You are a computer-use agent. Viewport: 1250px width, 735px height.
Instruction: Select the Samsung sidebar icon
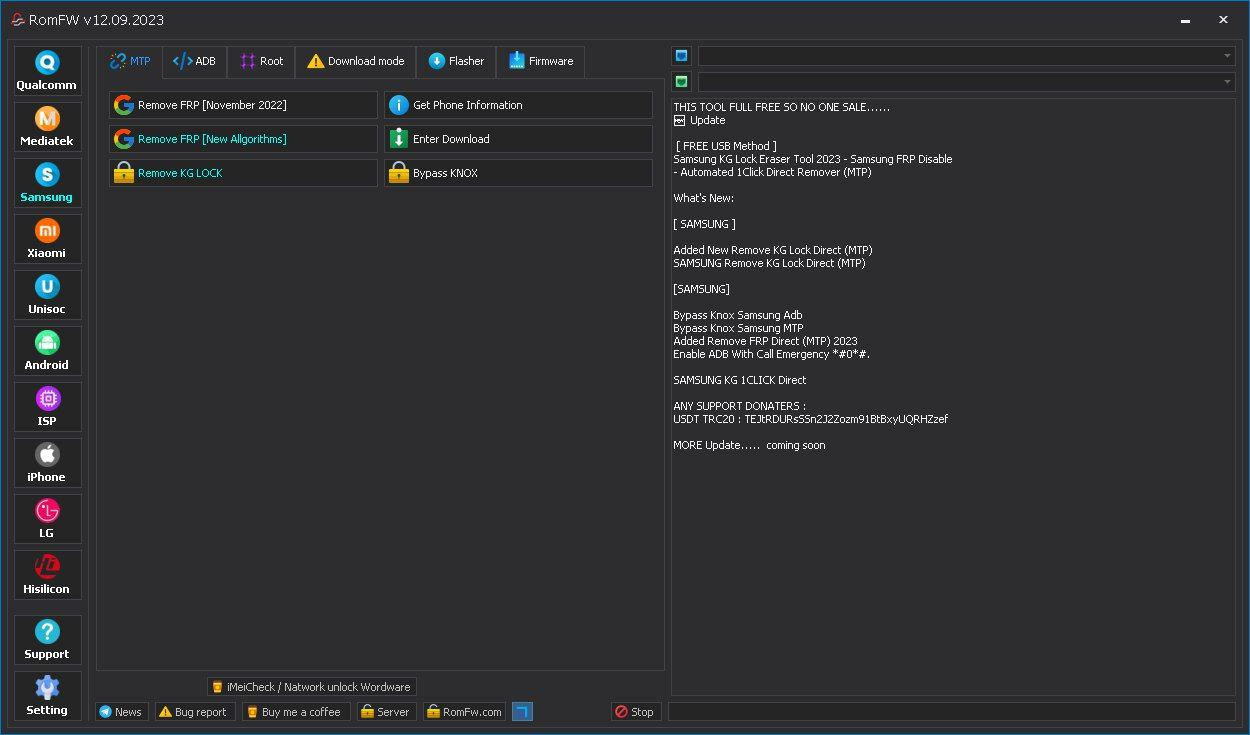click(47, 183)
